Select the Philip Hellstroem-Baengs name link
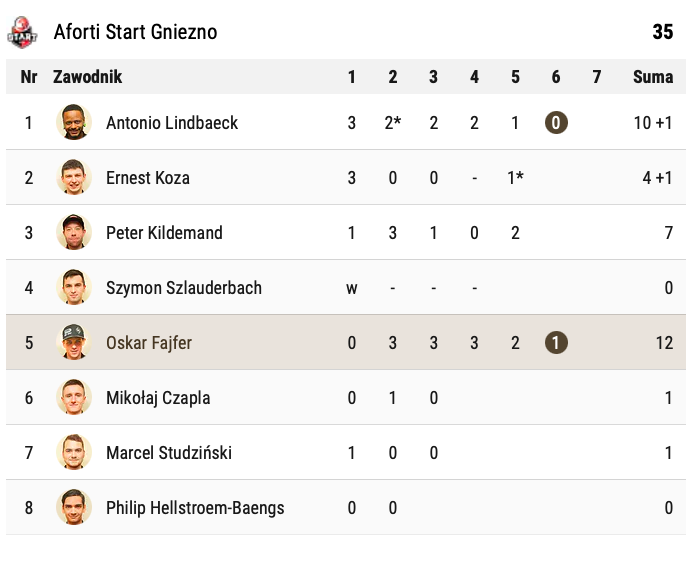 [x=195, y=508]
